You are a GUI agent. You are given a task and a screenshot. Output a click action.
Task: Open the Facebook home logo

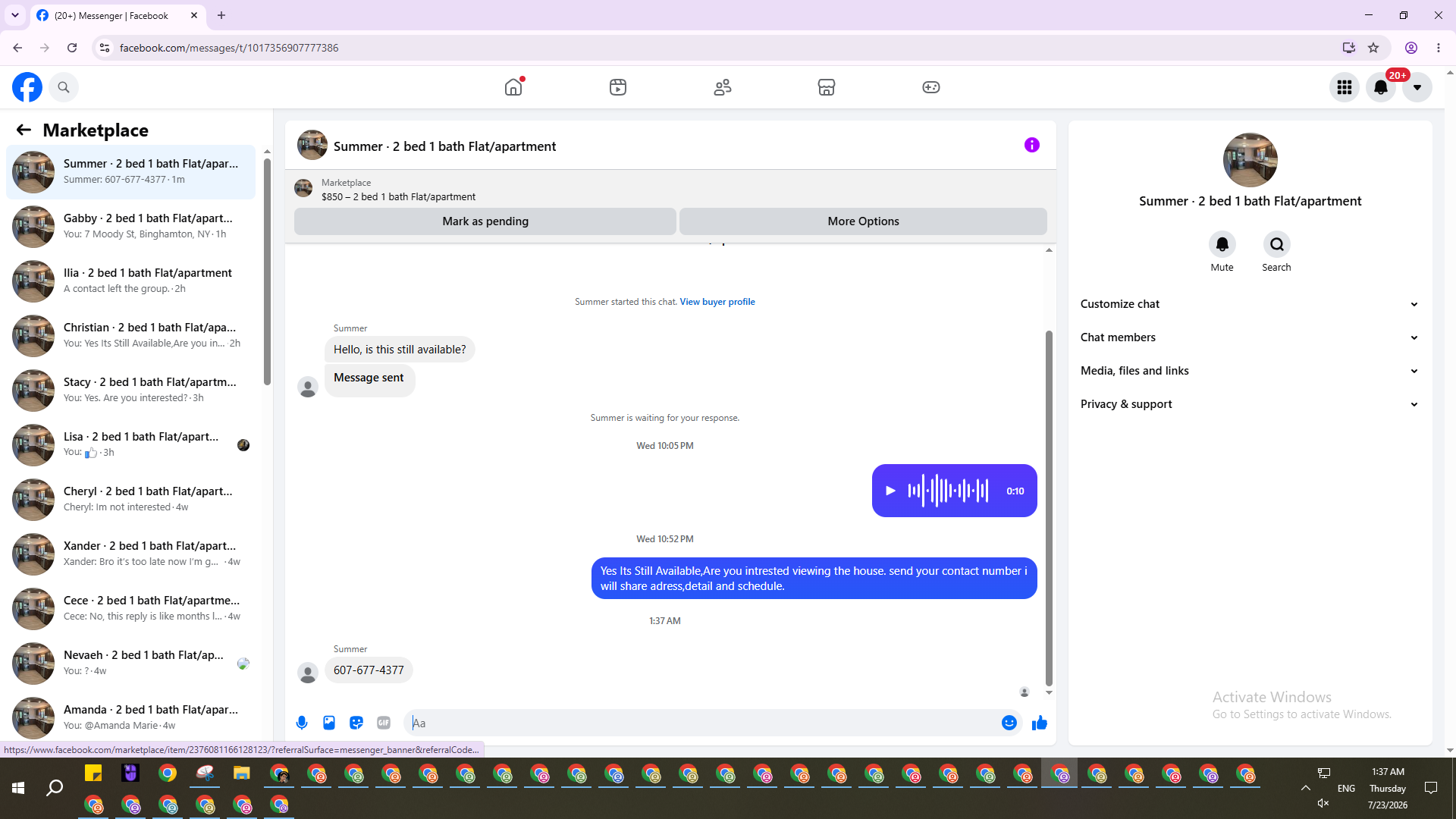(27, 87)
